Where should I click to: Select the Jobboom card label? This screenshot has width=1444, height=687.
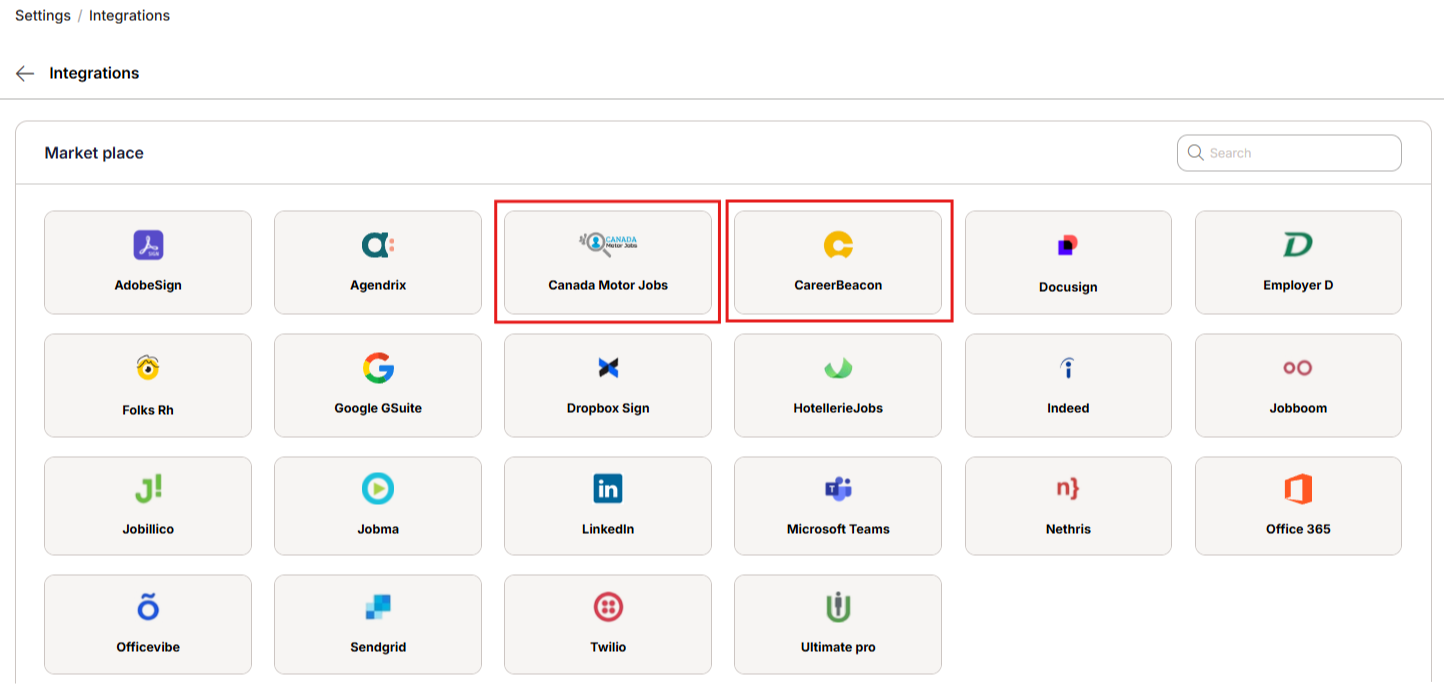click(x=1298, y=408)
